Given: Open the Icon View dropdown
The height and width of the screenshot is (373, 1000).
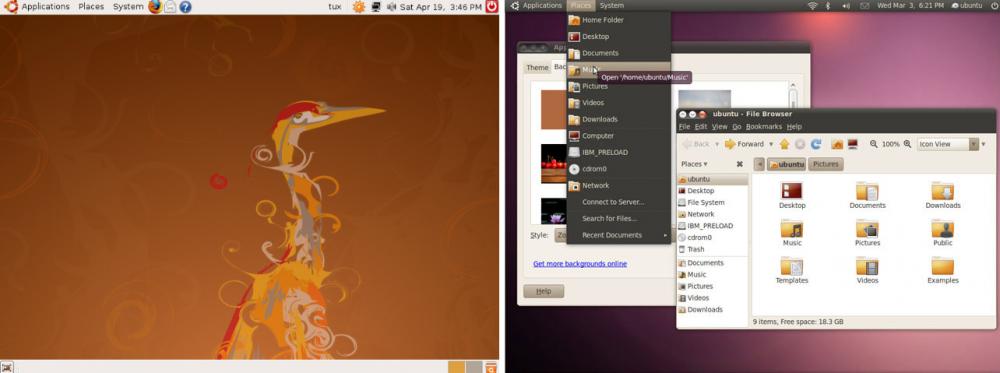Looking at the screenshot, I should (948, 144).
